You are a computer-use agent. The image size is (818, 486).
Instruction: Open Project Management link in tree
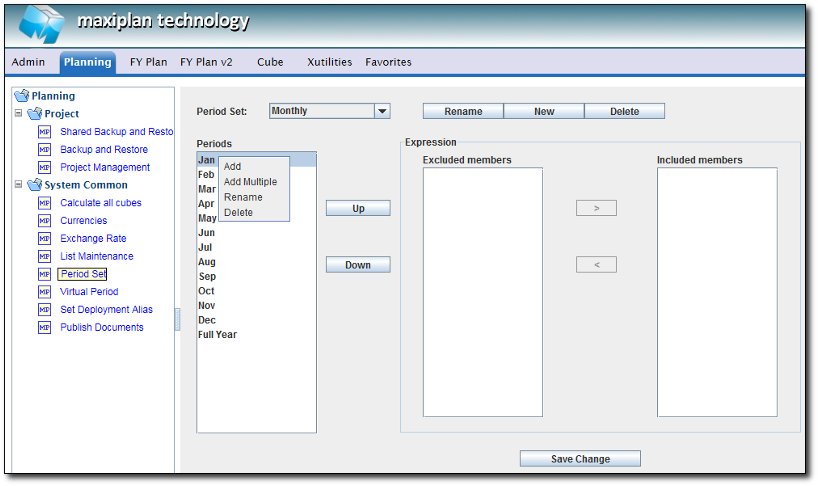105,168
